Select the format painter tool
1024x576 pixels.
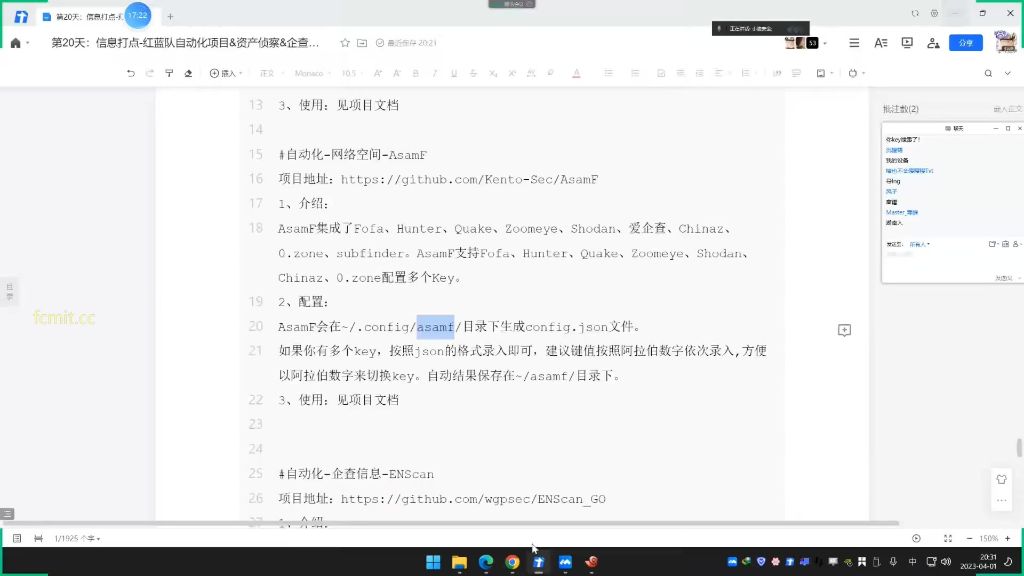tap(169, 73)
